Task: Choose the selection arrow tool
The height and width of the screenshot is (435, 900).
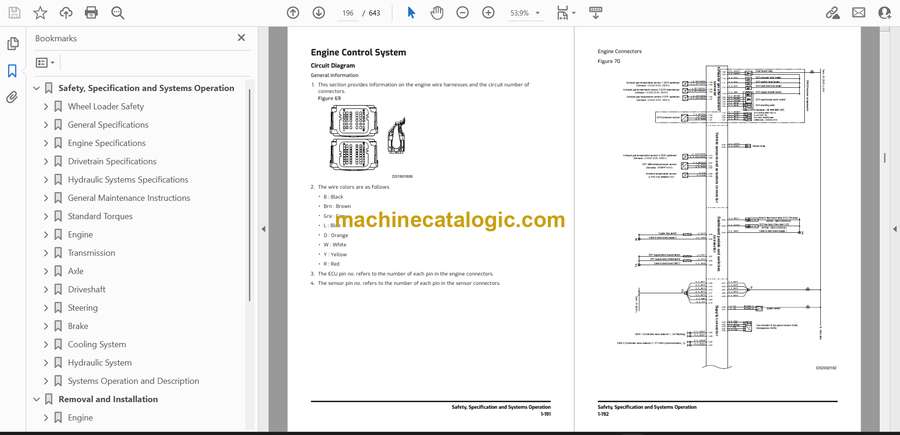Action: pos(411,13)
